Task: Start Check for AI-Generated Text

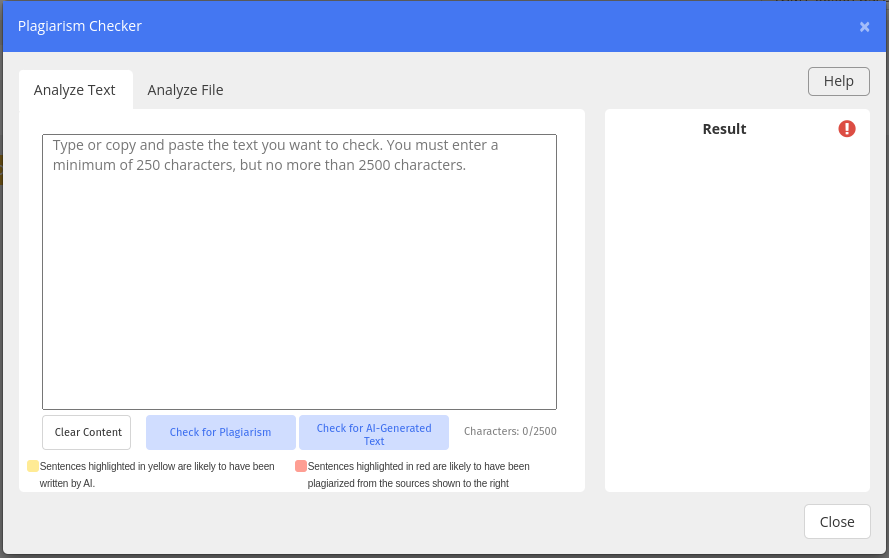Action: [374, 432]
